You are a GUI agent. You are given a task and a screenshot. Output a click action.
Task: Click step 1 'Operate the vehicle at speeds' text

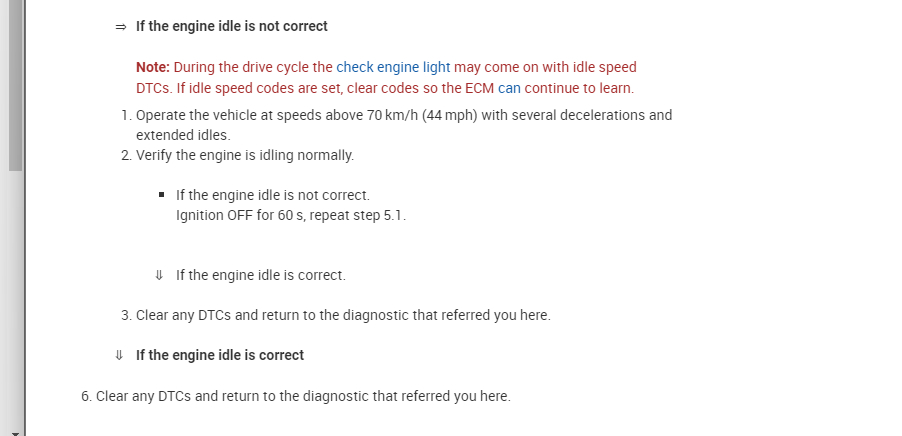pyautogui.click(x=250, y=115)
